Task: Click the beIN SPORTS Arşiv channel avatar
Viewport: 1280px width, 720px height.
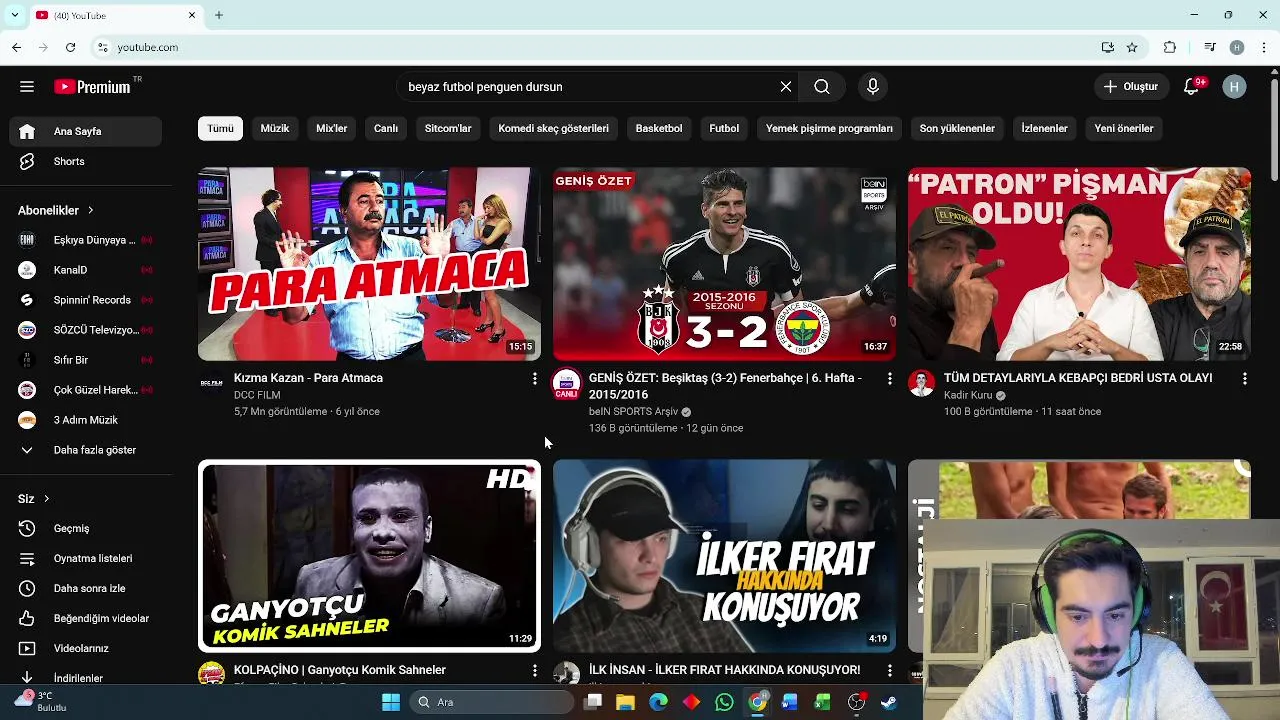Action: 566,384
